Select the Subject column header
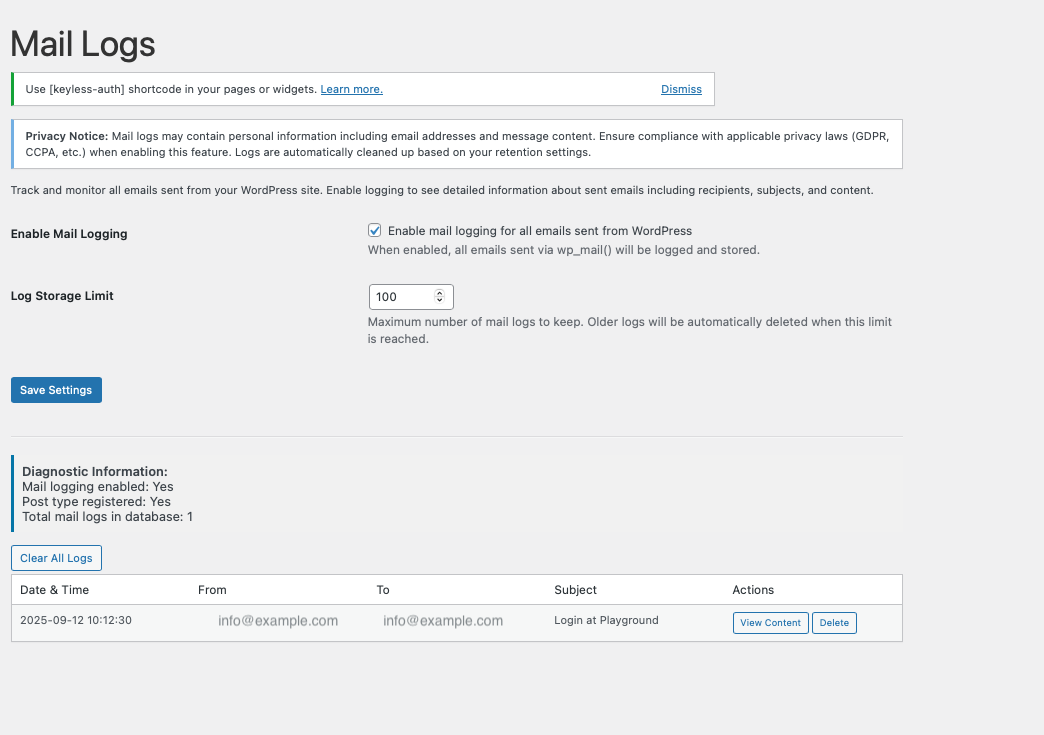This screenshot has height=735, width=1044. [x=575, y=590]
